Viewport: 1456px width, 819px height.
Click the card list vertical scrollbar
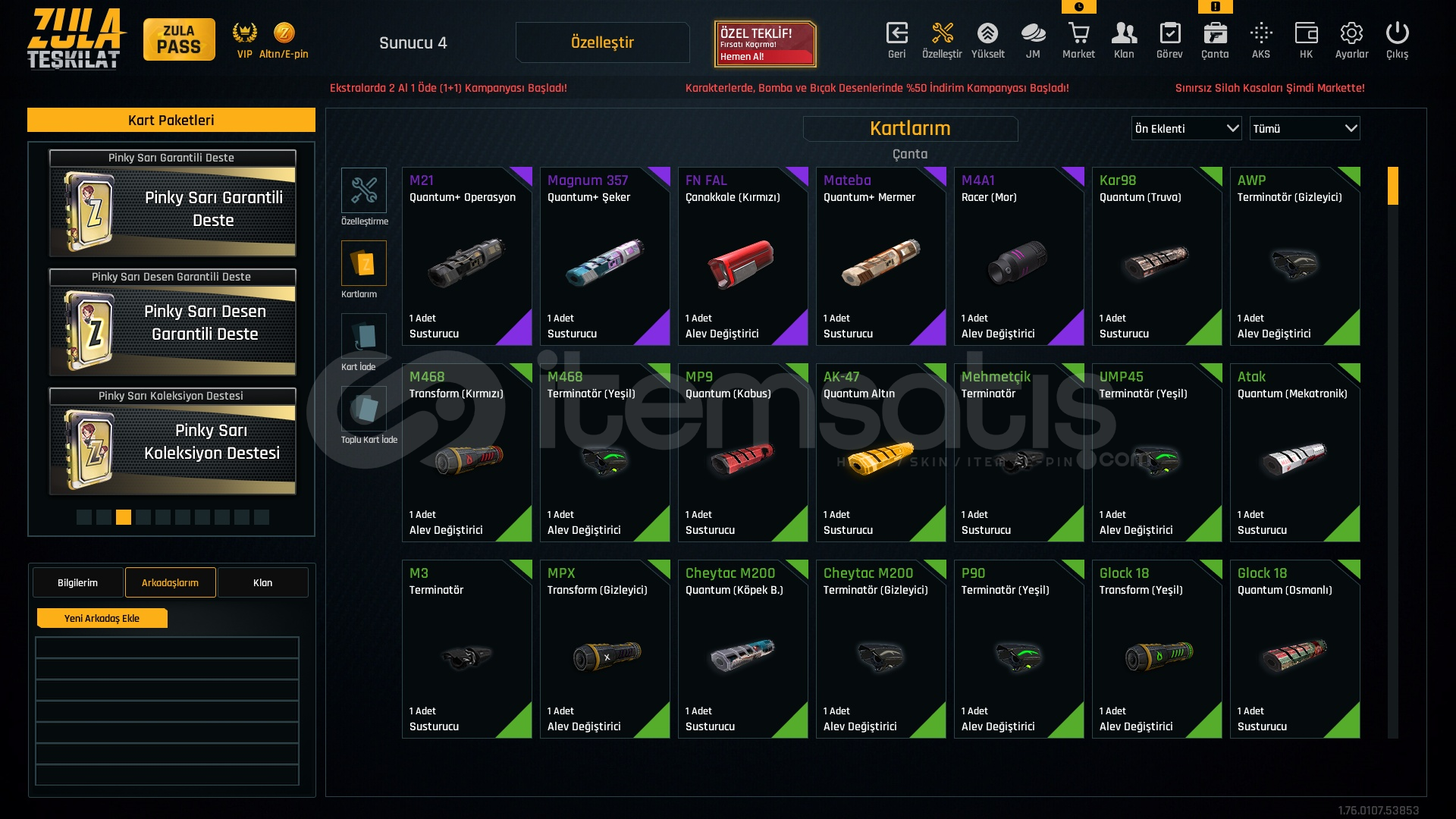coord(1393,453)
